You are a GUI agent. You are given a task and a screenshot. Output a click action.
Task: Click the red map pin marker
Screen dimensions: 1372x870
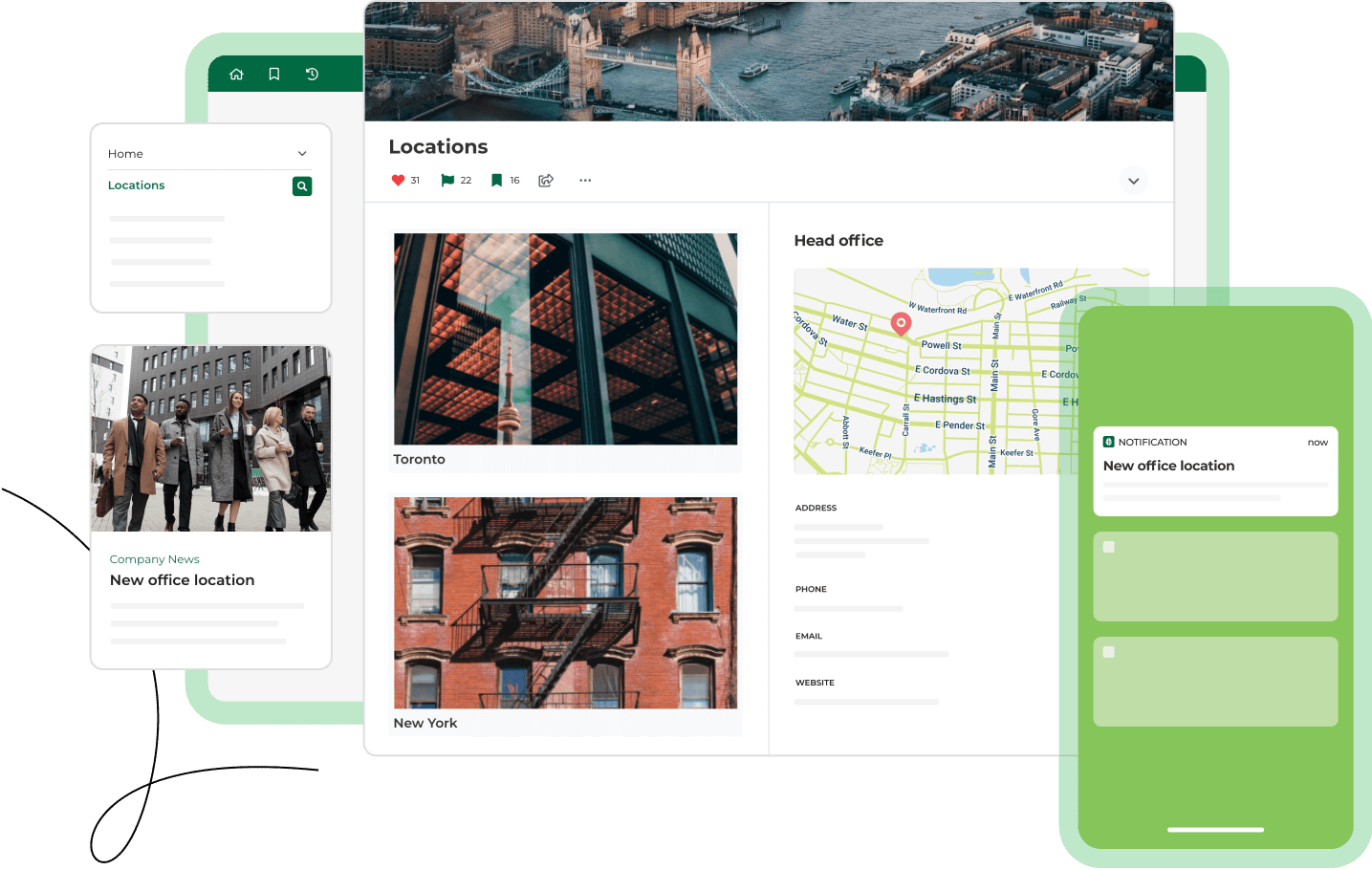coord(901,323)
